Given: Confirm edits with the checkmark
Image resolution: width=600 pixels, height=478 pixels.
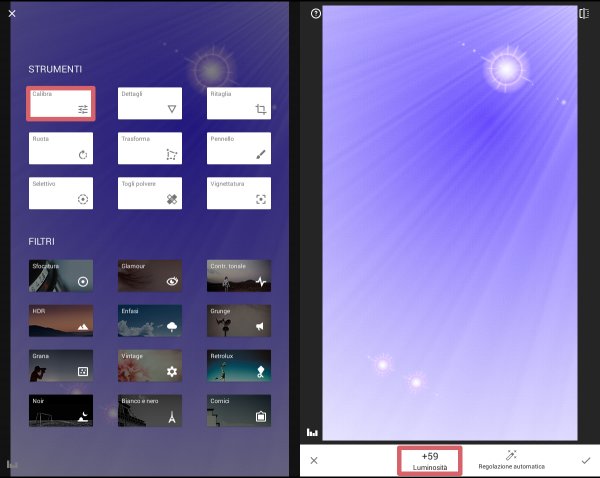Looking at the screenshot, I should tap(585, 460).
